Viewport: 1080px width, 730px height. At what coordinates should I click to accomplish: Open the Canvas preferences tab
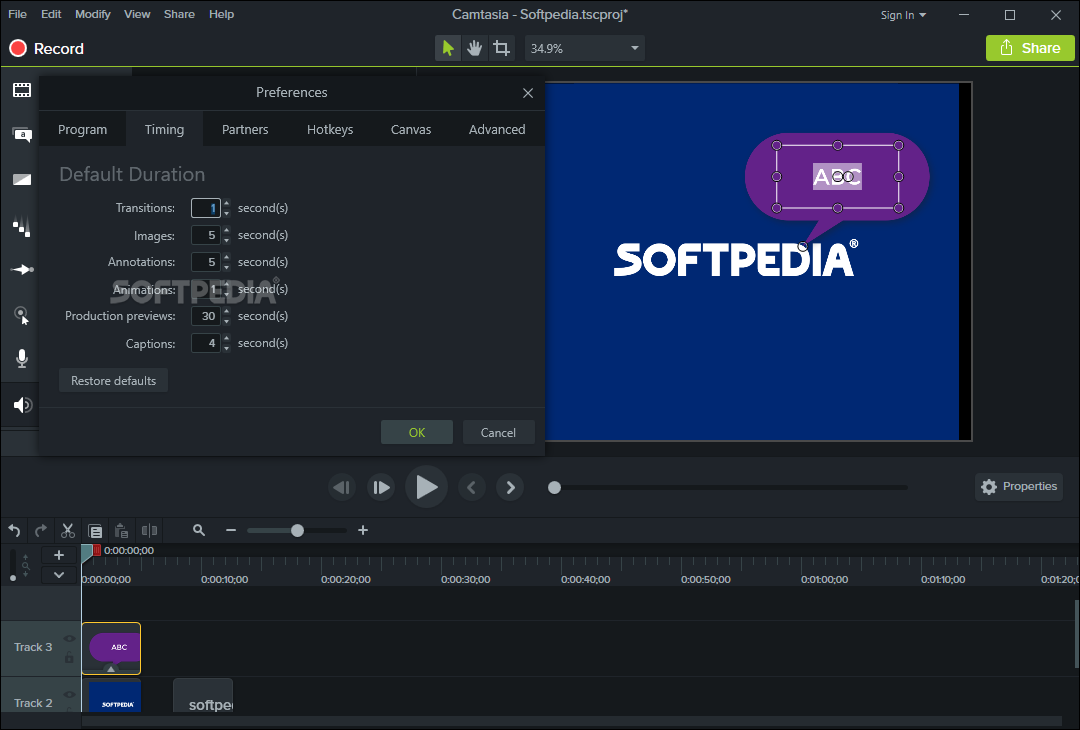[x=411, y=129]
